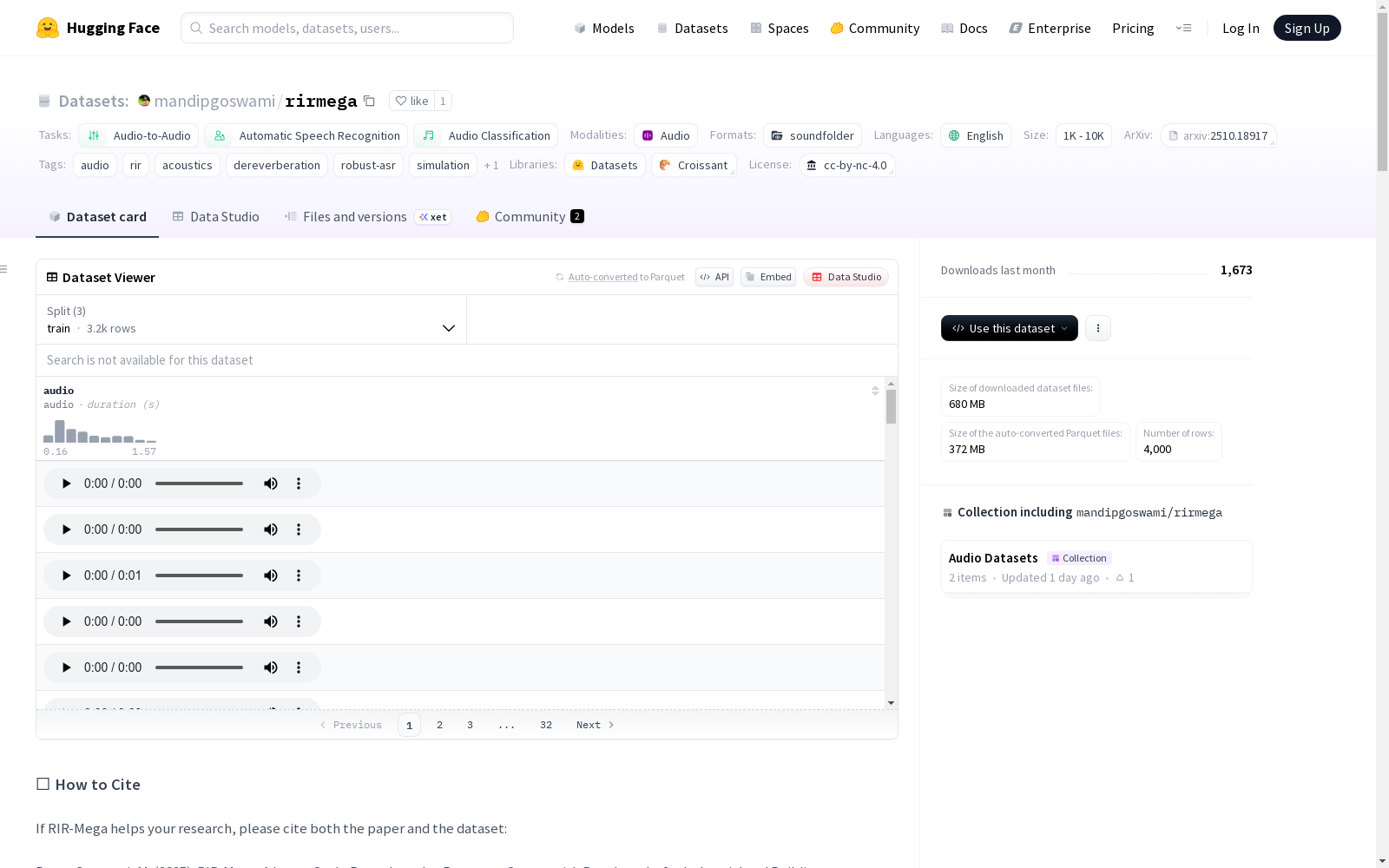1389x868 pixels.
Task: Mute the second audio player
Action: [x=271, y=529]
